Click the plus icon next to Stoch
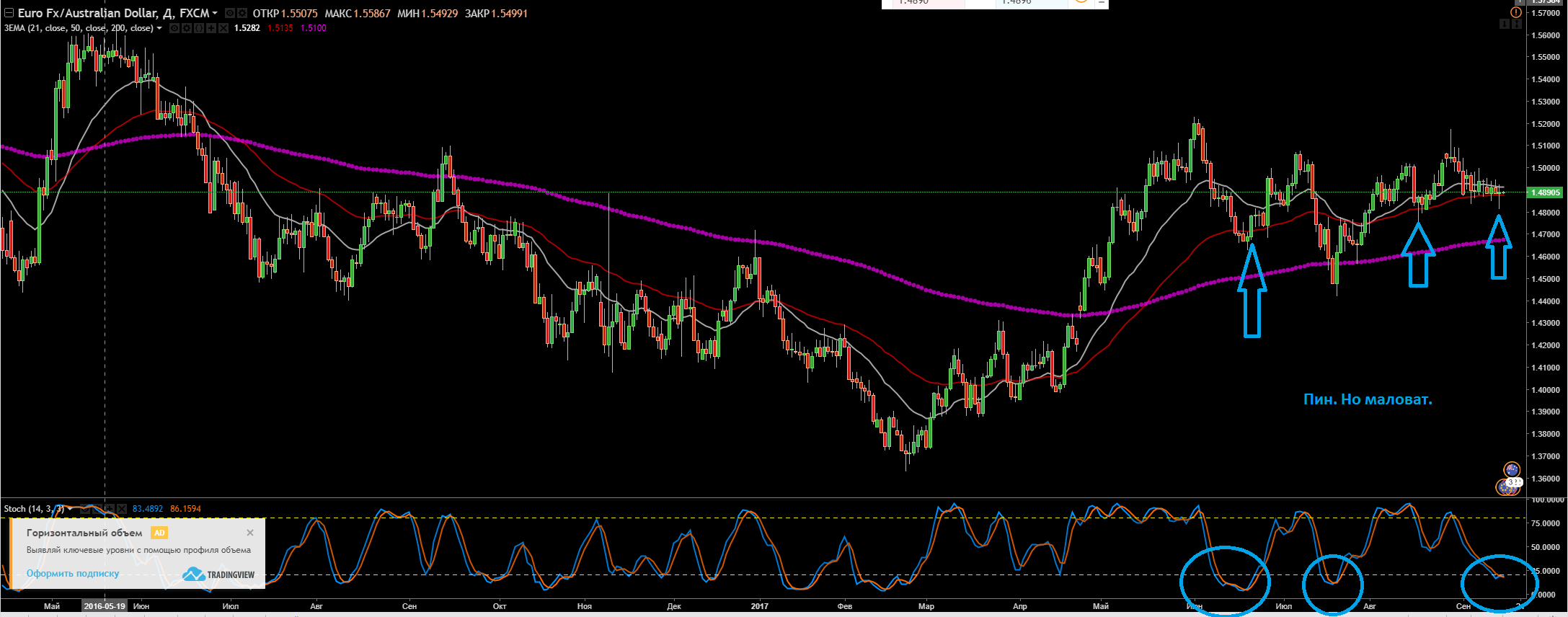Screen dimensions: 1568x617 coord(110,509)
